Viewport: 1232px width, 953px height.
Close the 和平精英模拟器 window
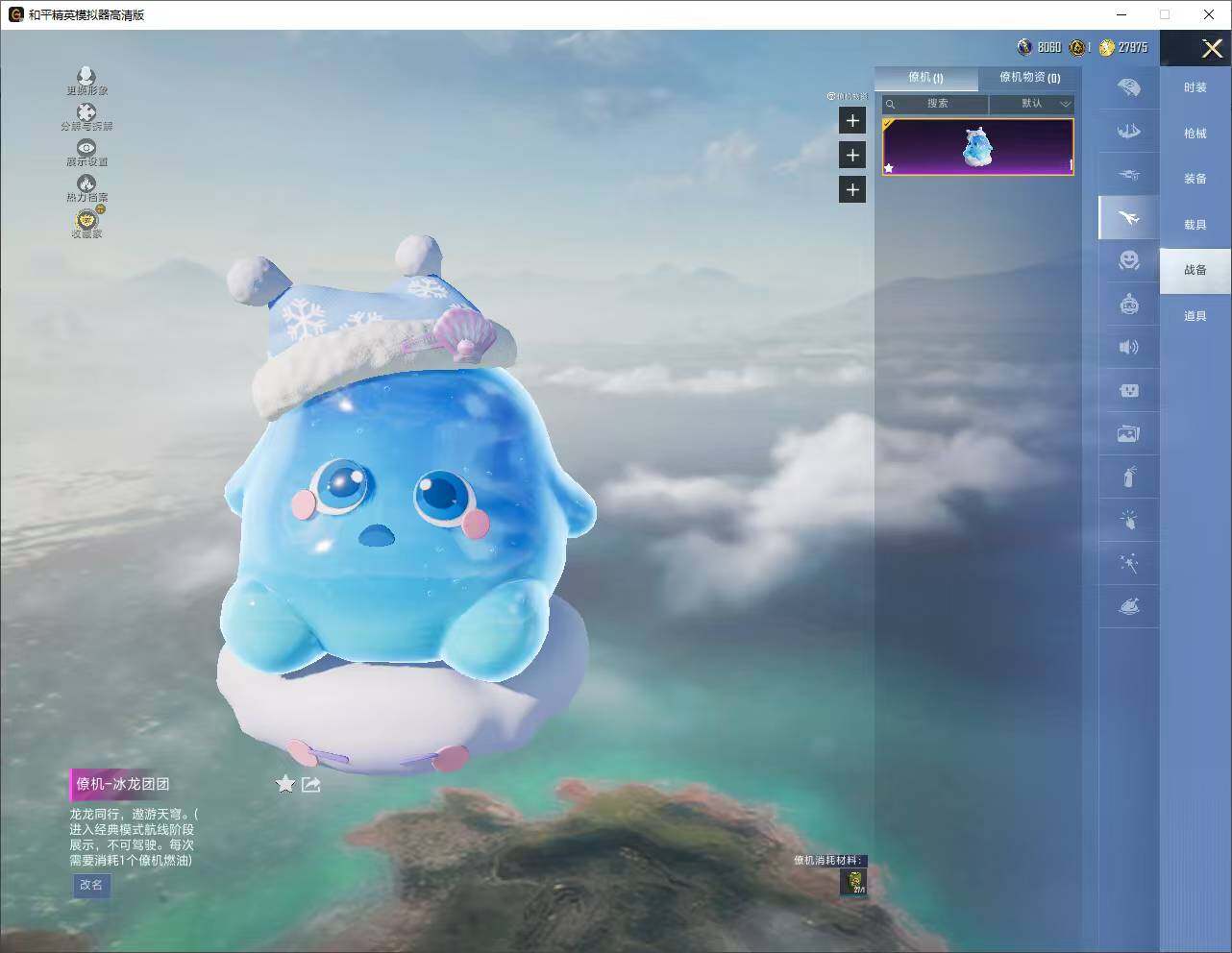[1209, 14]
